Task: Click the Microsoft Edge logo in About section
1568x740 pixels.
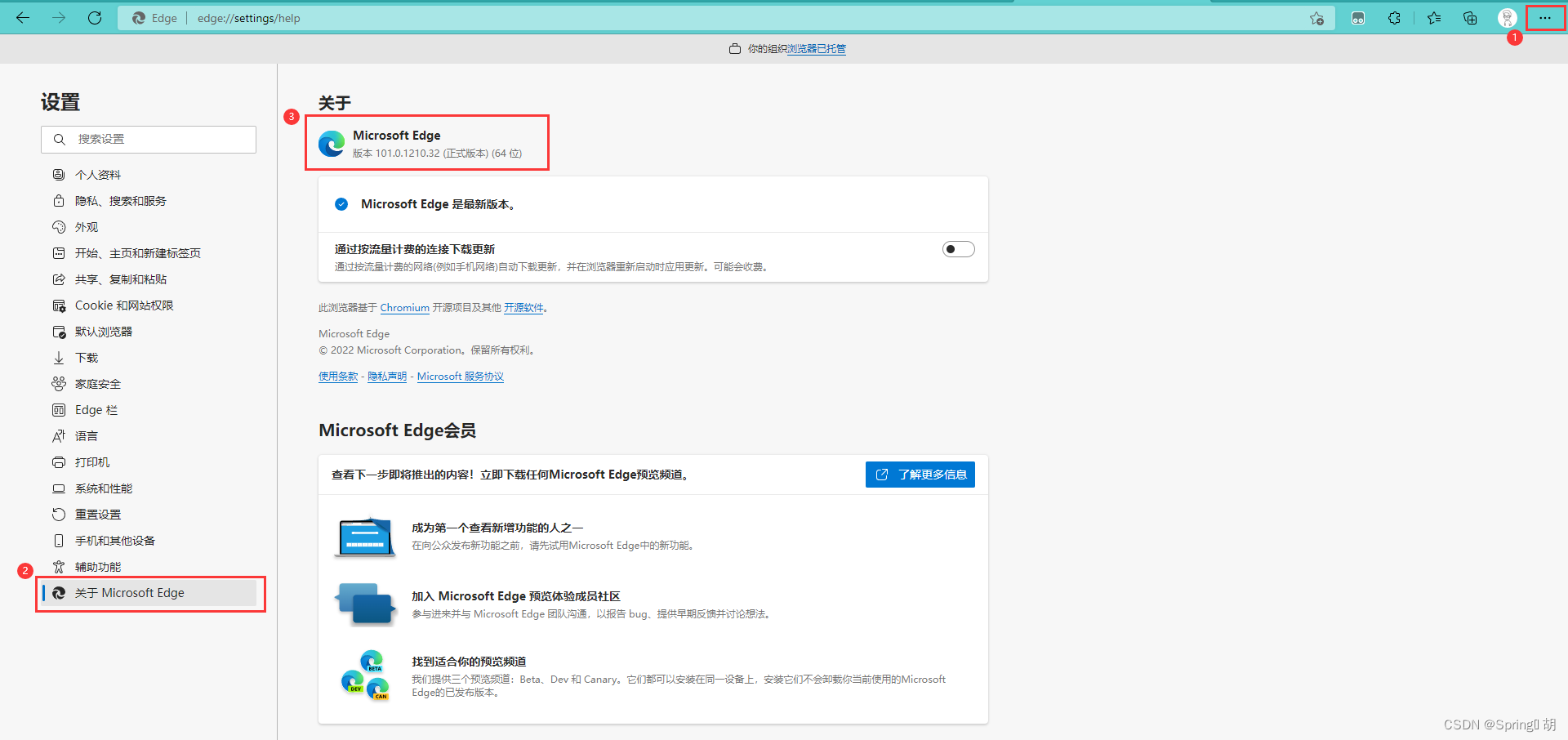Action: [332, 144]
